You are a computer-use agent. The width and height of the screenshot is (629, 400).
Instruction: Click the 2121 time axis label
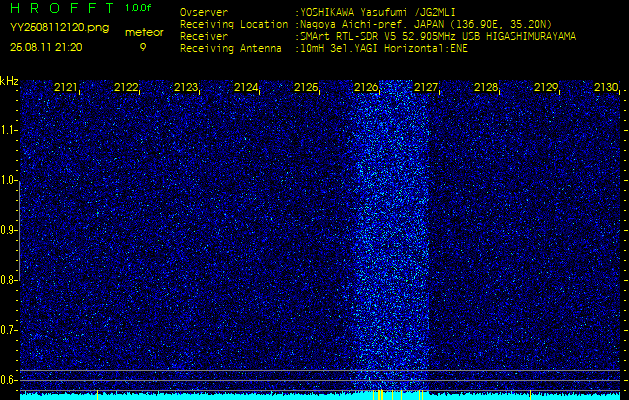[65, 87]
